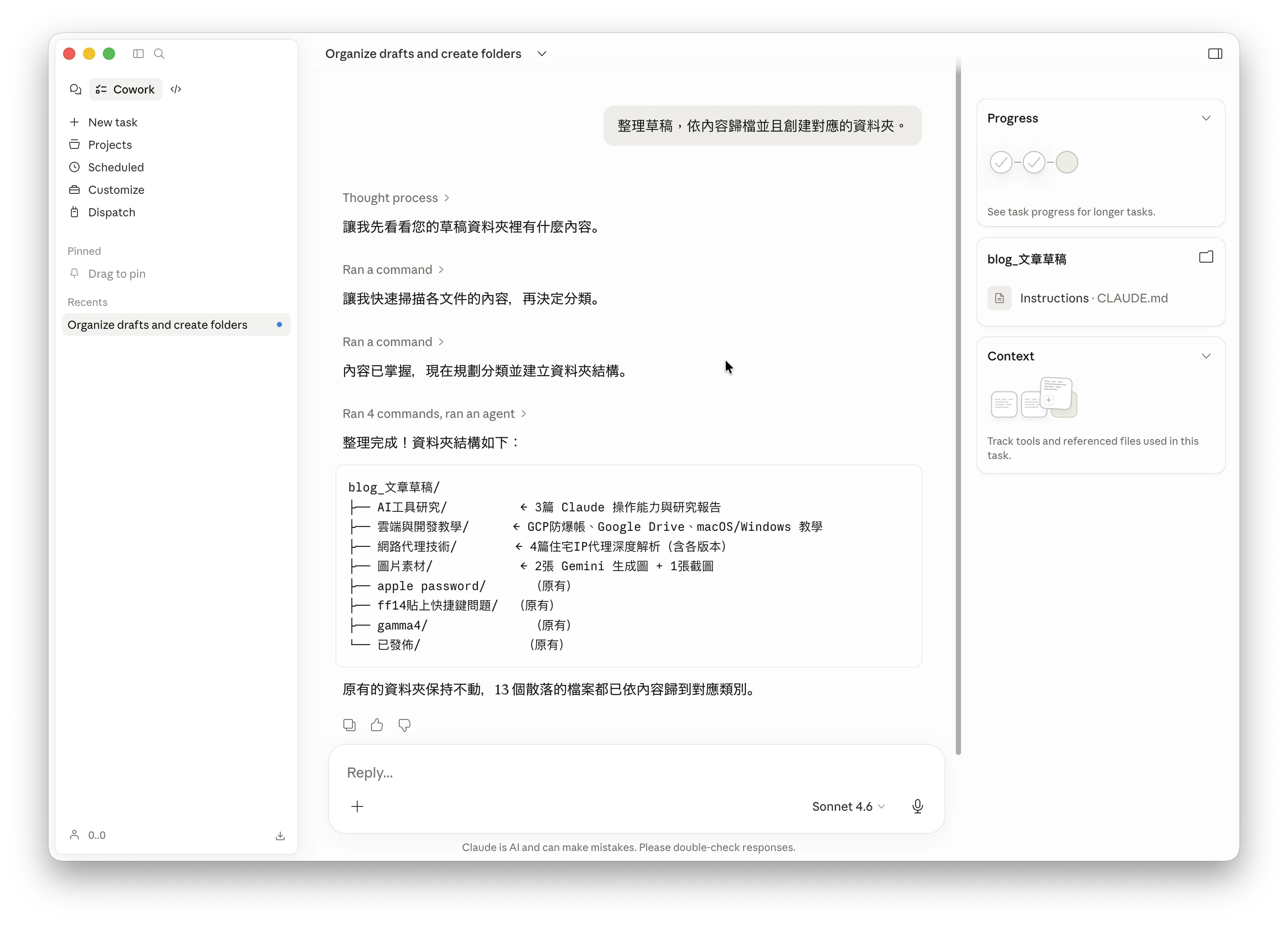
Task: Click the '圖片素材/' folder line
Action: pyautogui.click(x=531, y=566)
